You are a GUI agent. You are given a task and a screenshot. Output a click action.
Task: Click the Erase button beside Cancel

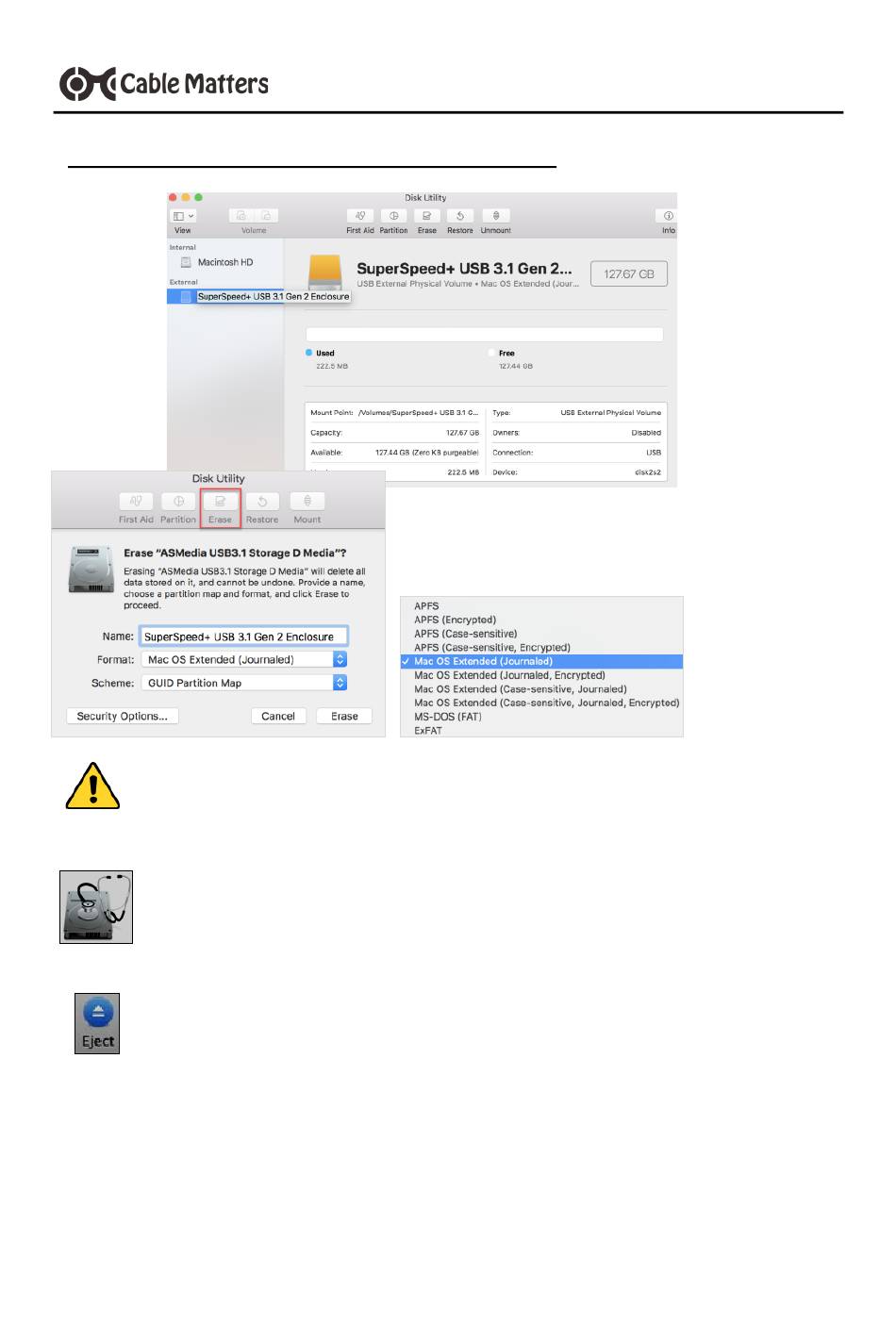tap(344, 717)
